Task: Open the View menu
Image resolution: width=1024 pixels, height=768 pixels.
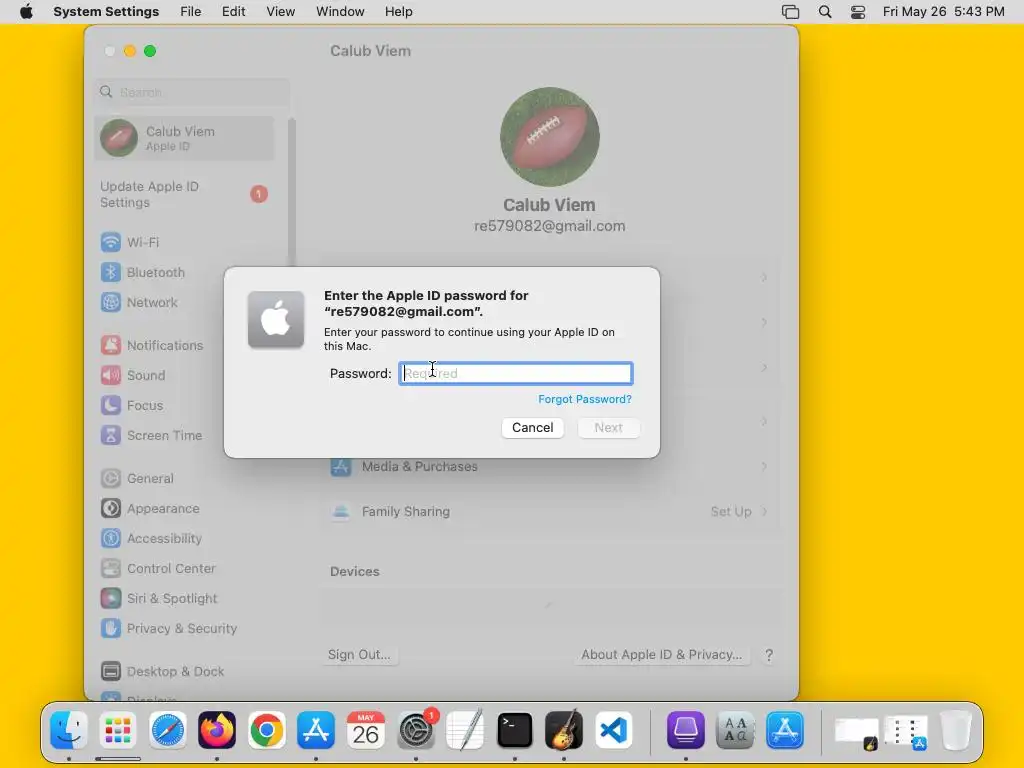Action: tap(280, 12)
